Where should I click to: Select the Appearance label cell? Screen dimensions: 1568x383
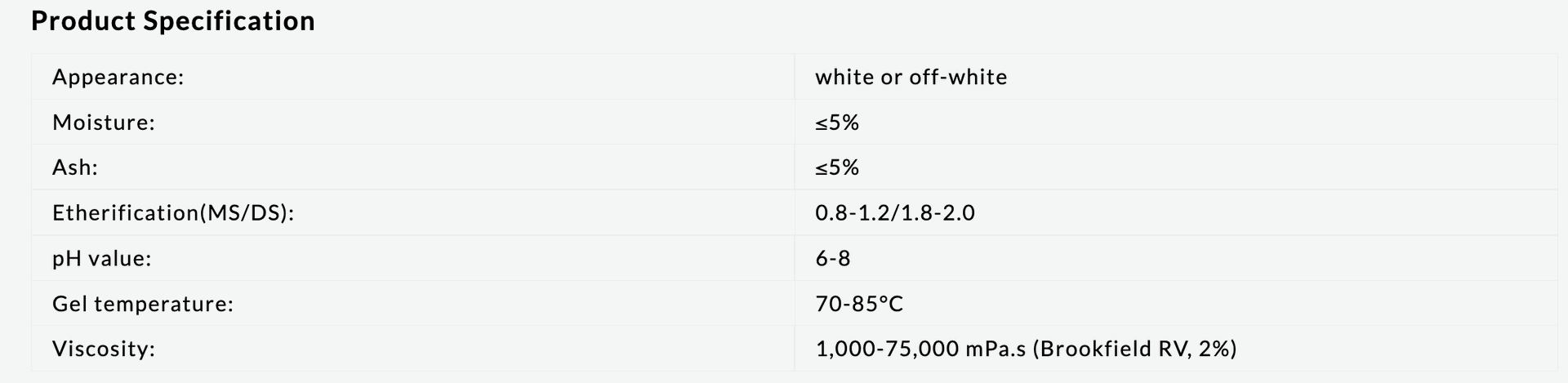pos(412,77)
